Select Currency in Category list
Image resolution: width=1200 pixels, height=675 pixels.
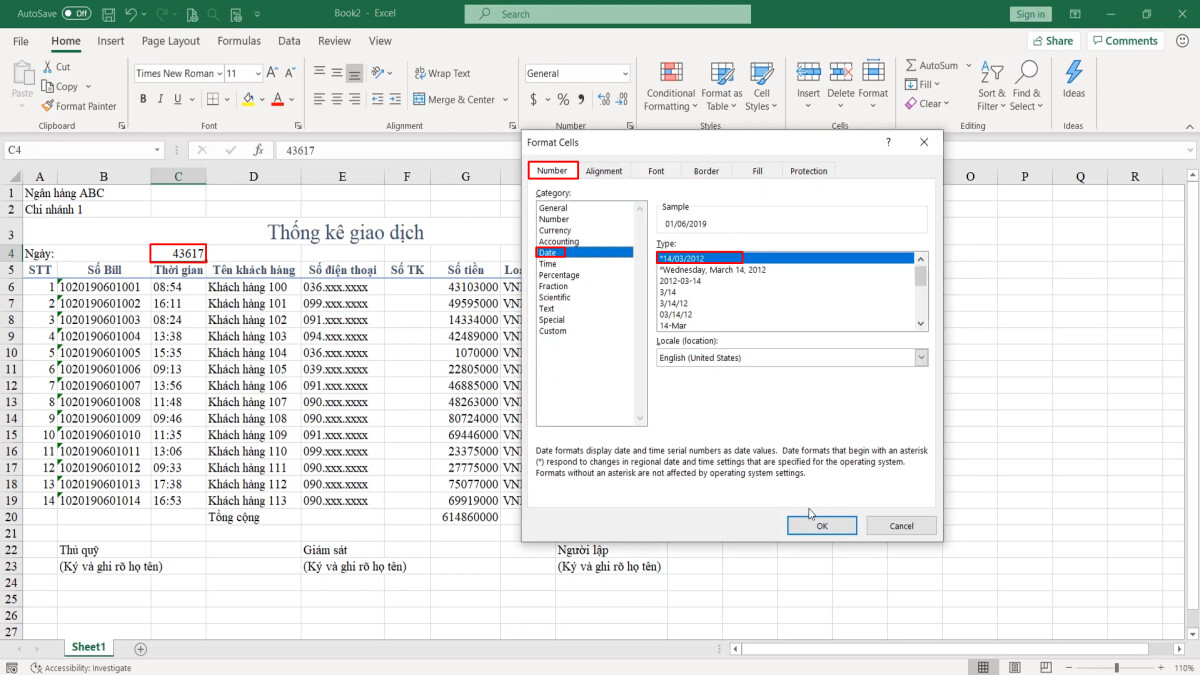555,230
